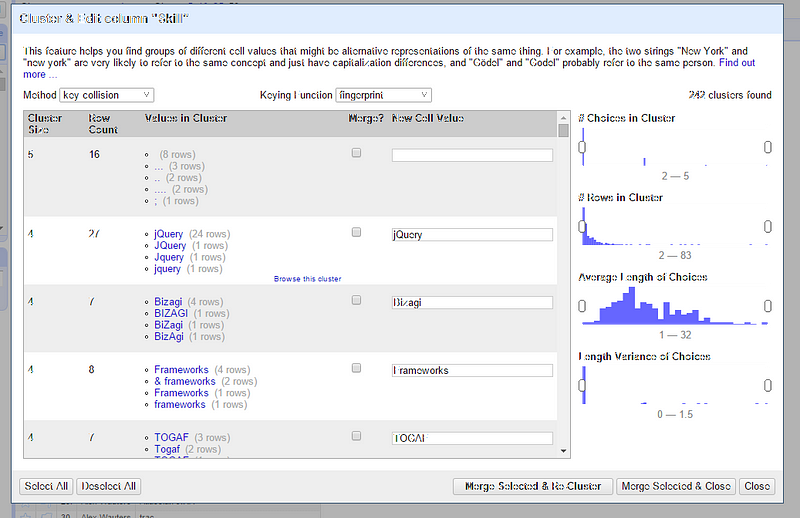Click the lowercase jquery value link
Viewport: 800px width, 518px height.
pyautogui.click(x=168, y=269)
